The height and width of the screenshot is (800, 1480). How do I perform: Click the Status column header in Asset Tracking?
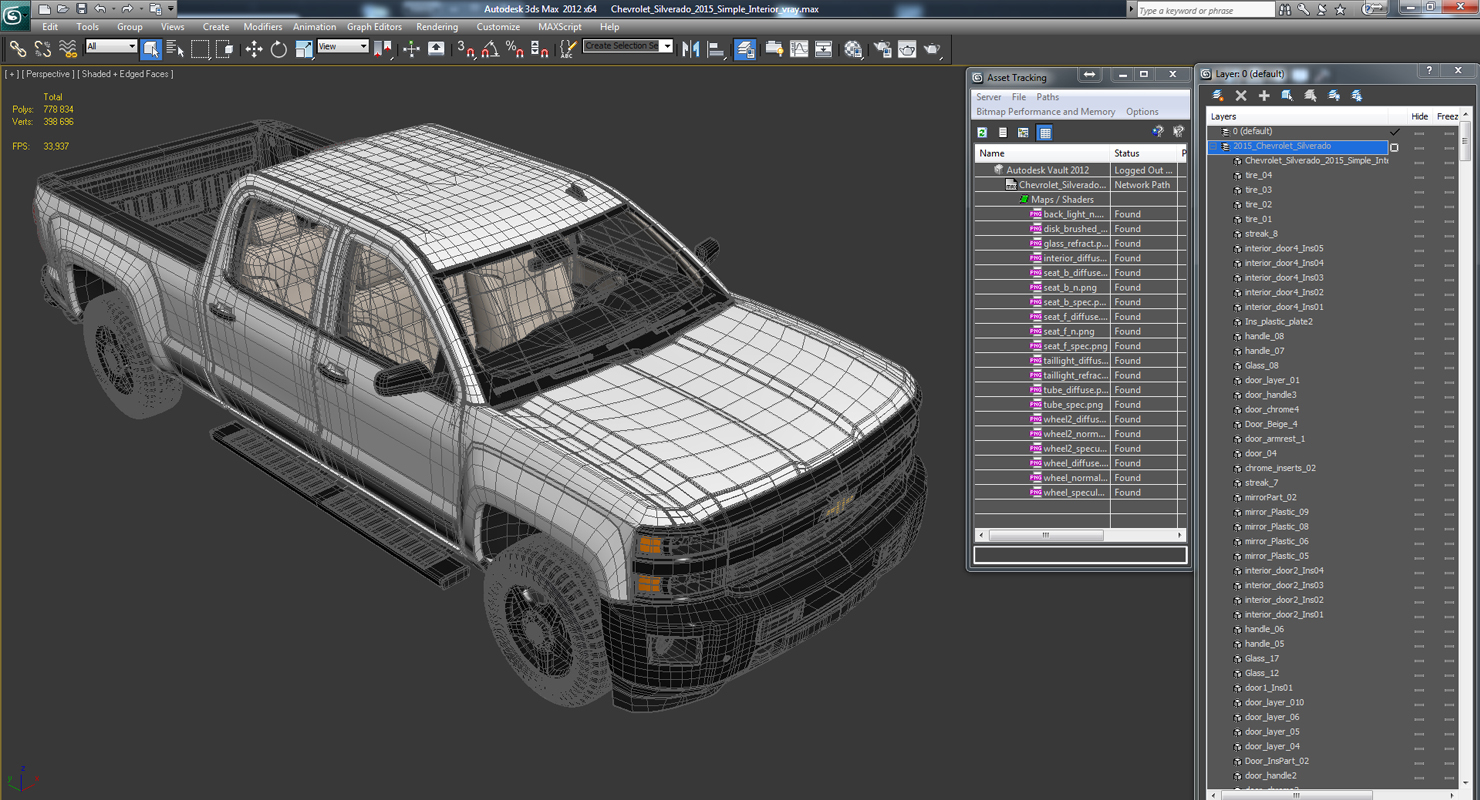(x=1145, y=153)
